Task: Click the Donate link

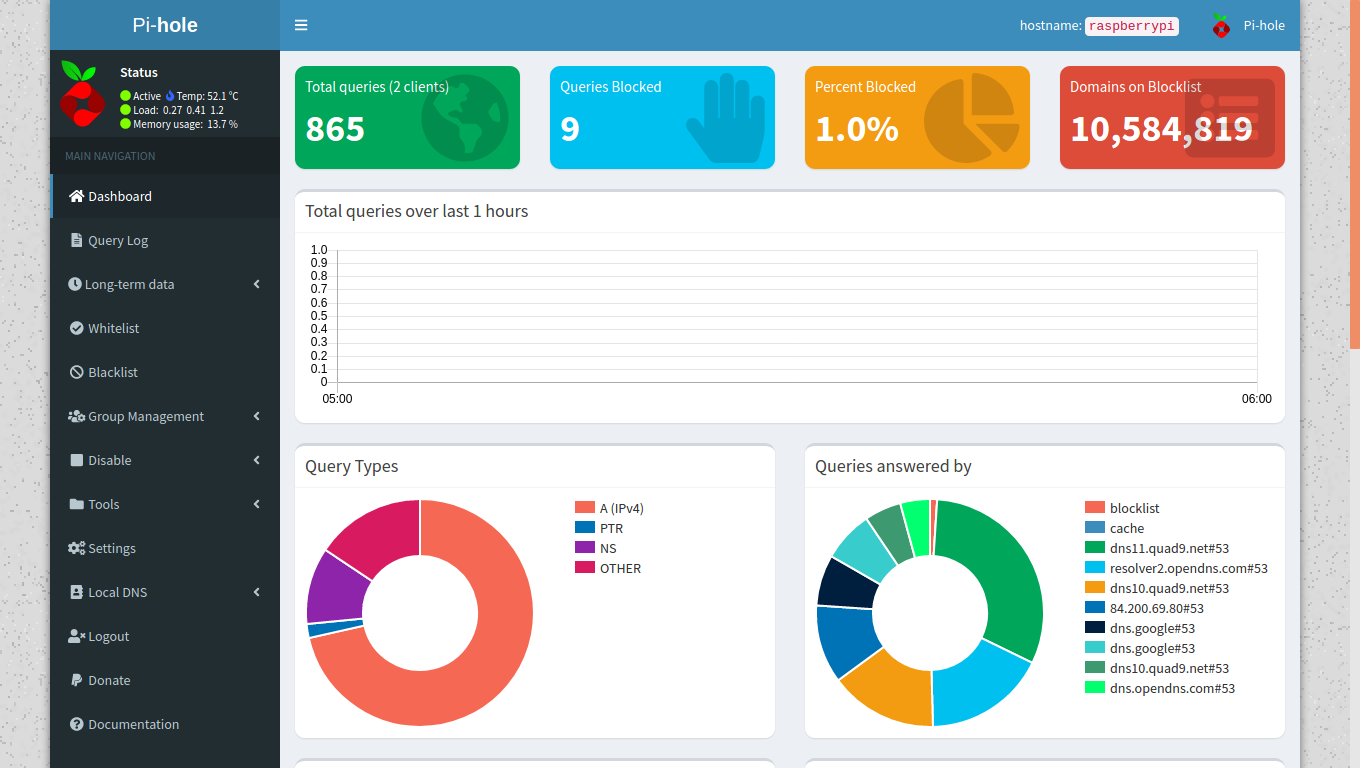Action: 165,680
